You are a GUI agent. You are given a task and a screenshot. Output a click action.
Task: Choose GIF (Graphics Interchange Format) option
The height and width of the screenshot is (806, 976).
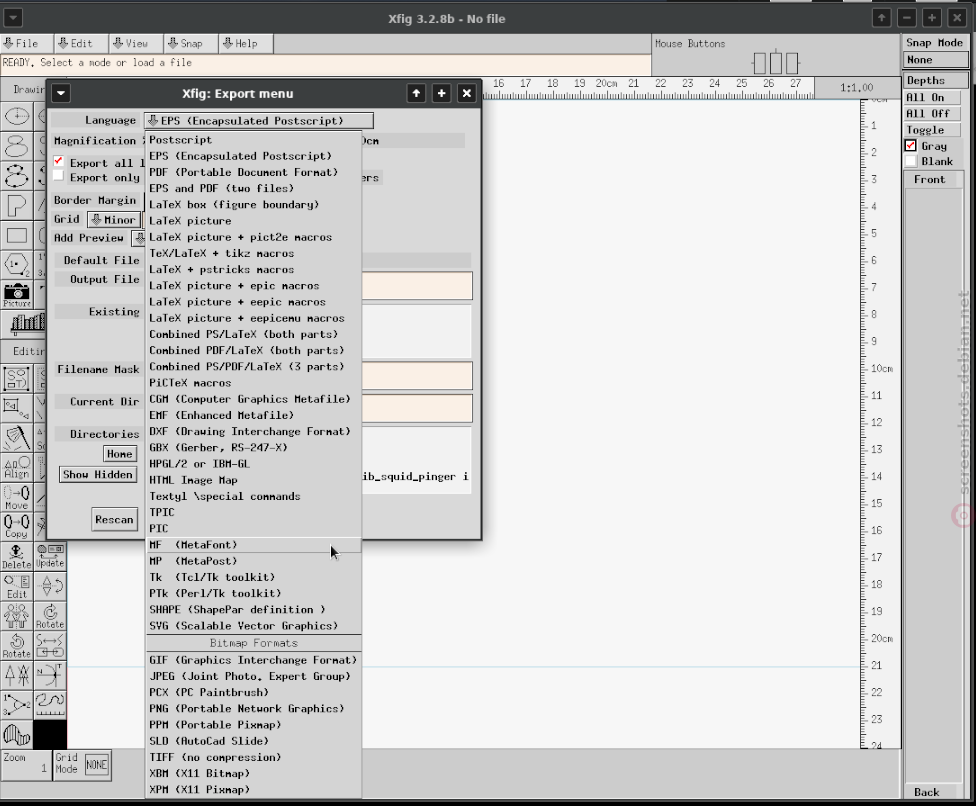point(254,660)
